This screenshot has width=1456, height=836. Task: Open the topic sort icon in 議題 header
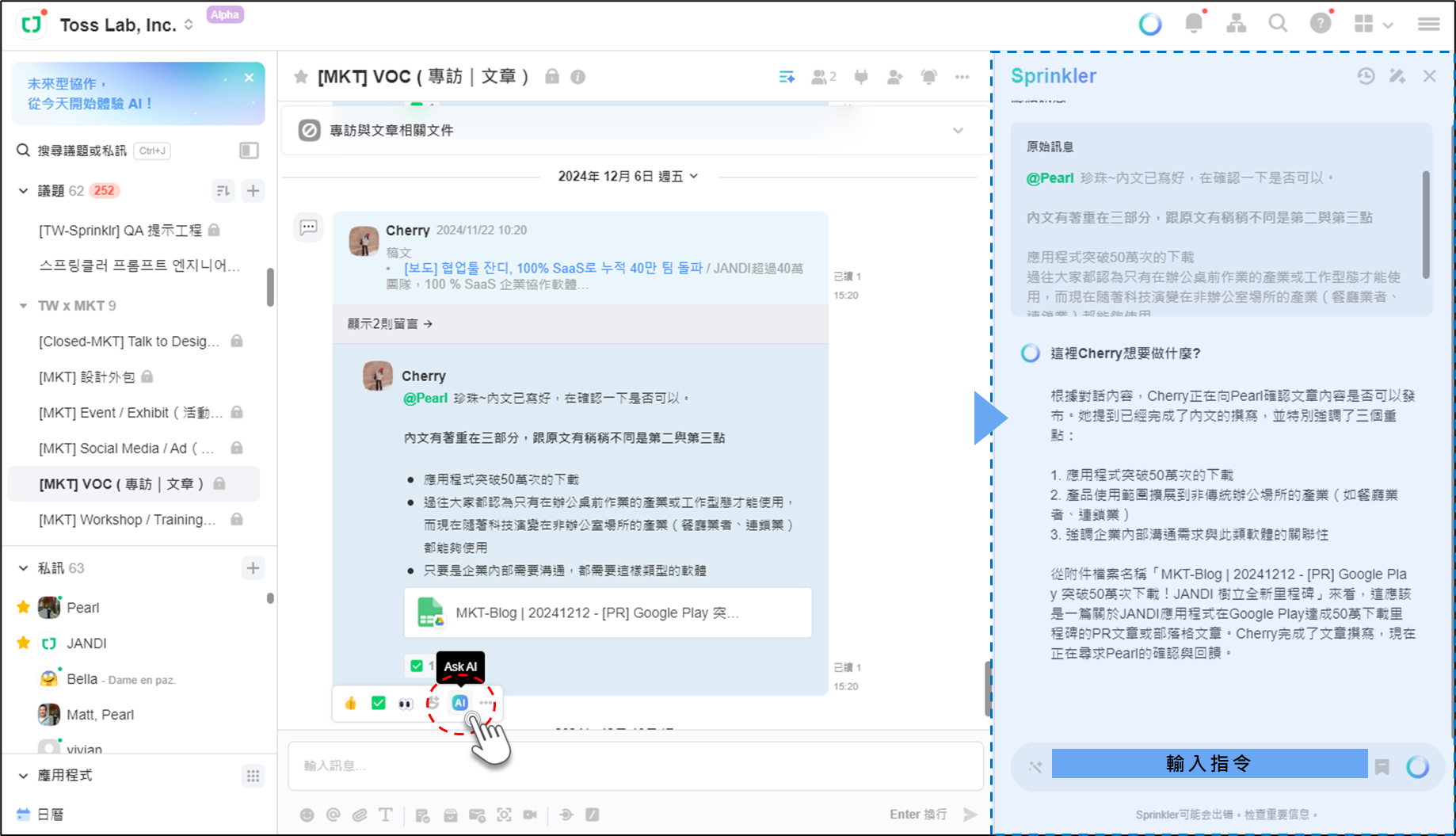pyautogui.click(x=223, y=191)
